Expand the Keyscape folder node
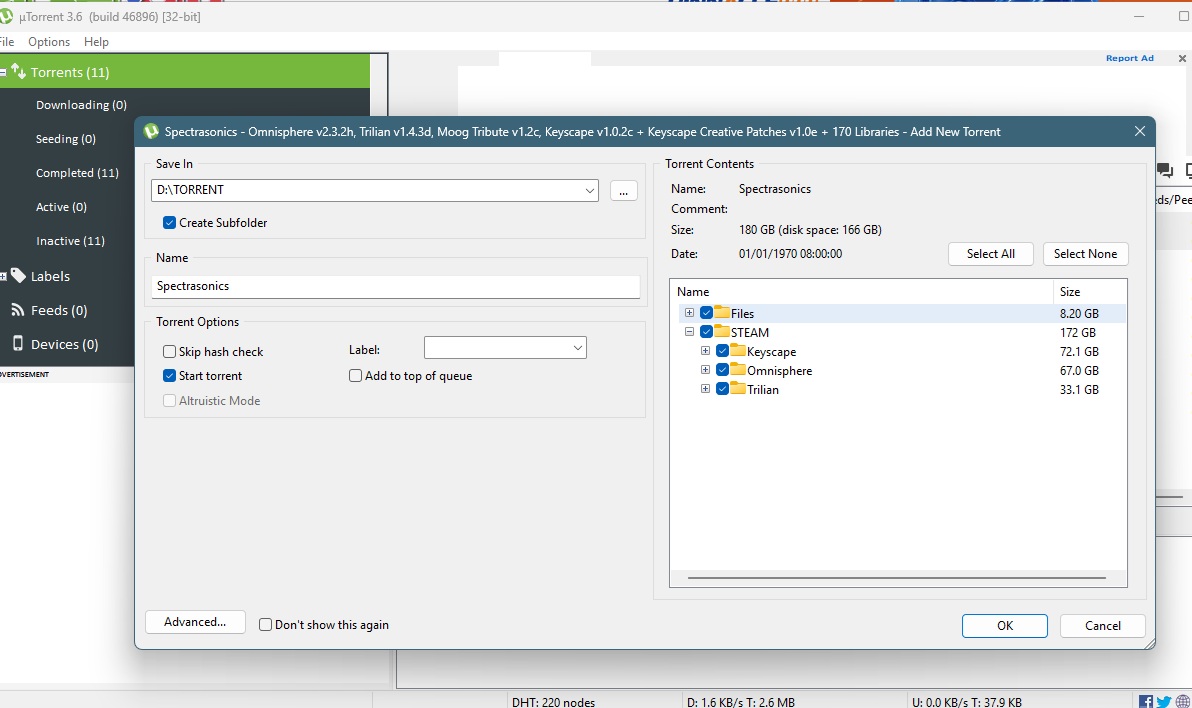 pyautogui.click(x=705, y=351)
